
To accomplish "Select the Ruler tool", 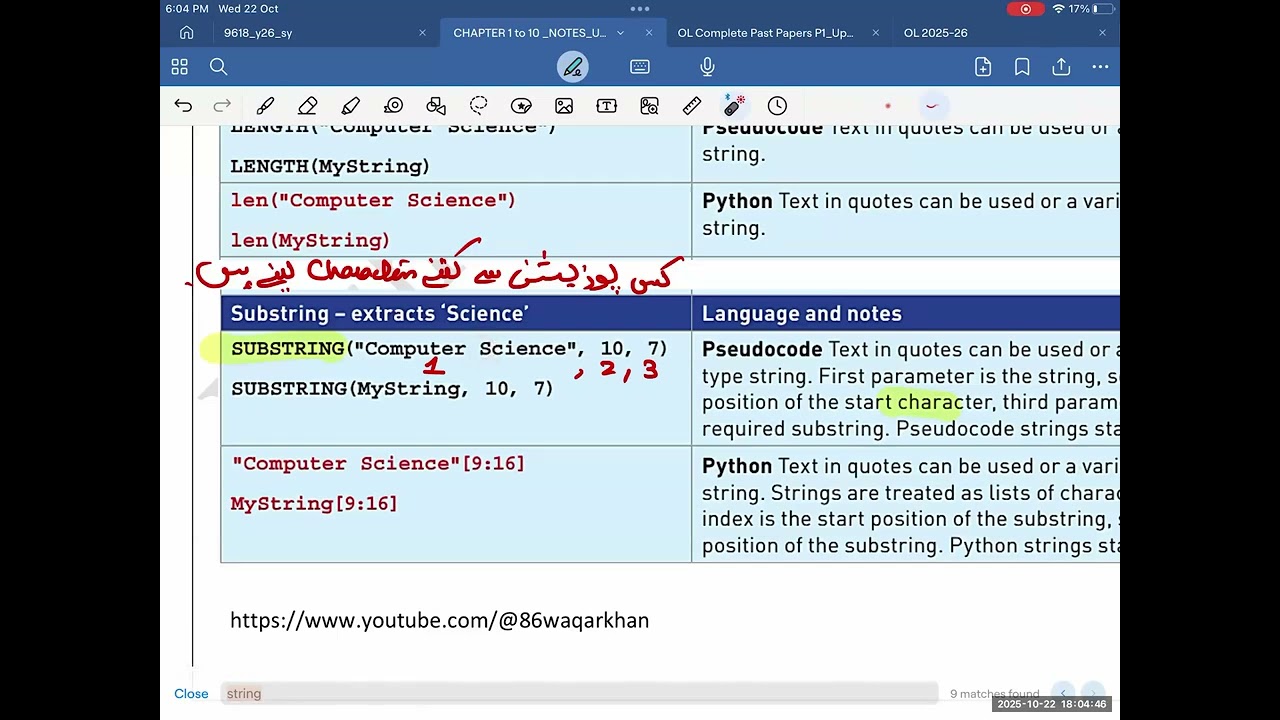I will click(692, 106).
